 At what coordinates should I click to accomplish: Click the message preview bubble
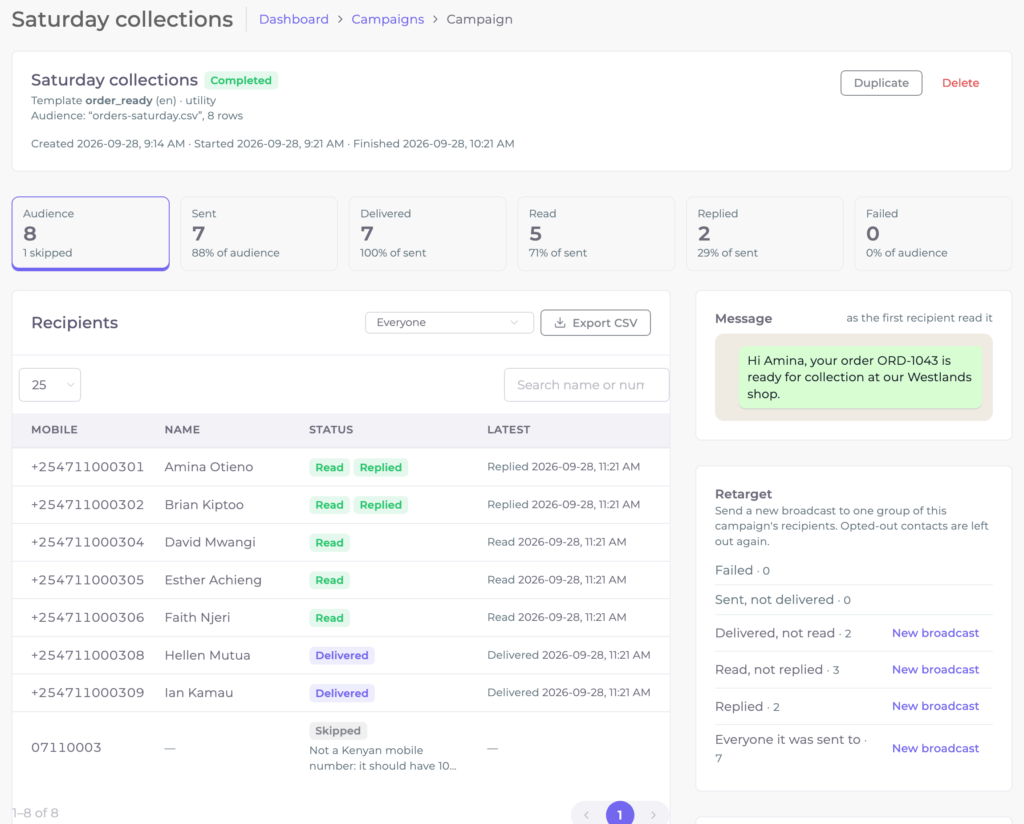click(x=859, y=377)
